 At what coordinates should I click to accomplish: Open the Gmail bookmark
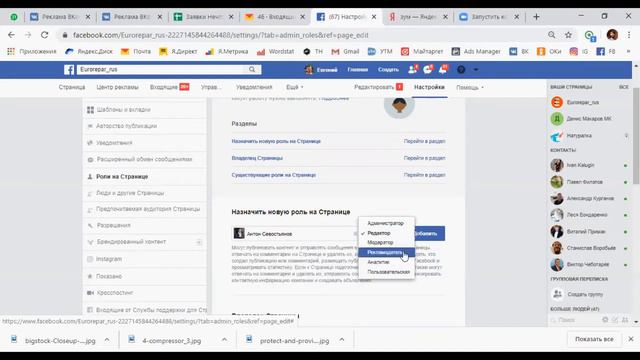tap(345, 51)
